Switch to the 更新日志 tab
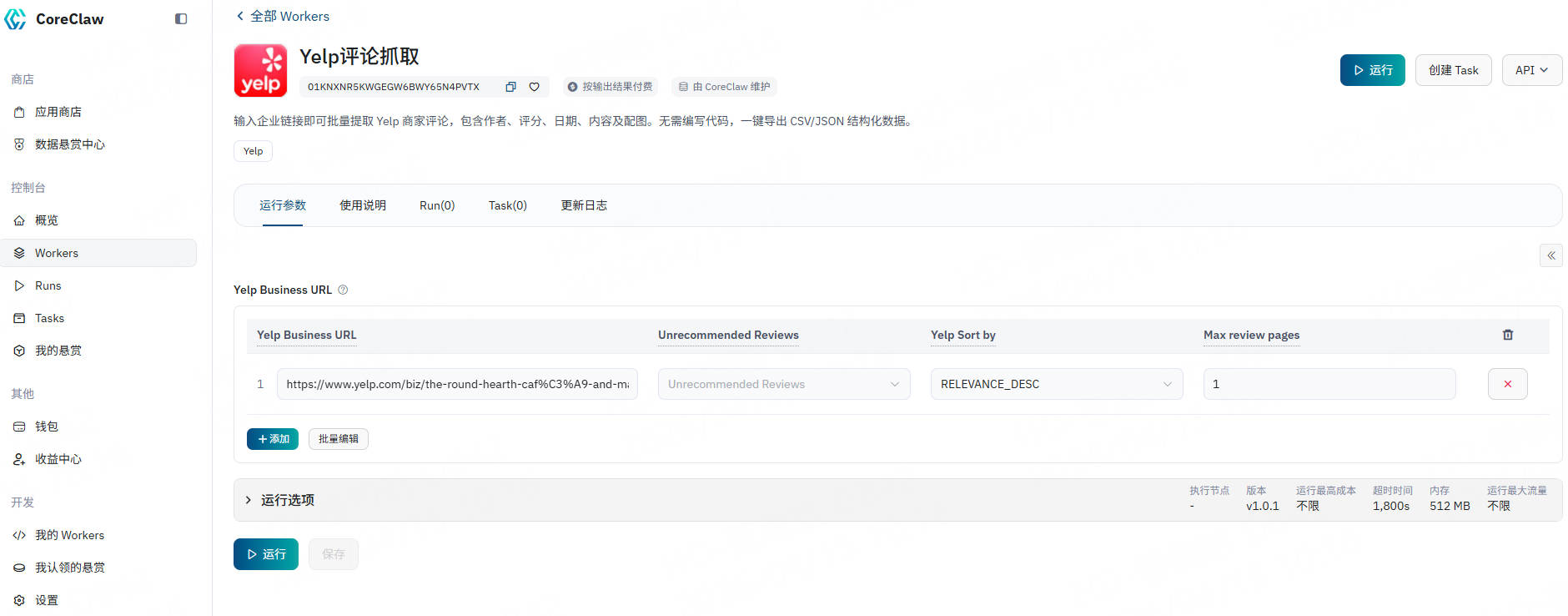The height and width of the screenshot is (616, 1568). point(584,205)
